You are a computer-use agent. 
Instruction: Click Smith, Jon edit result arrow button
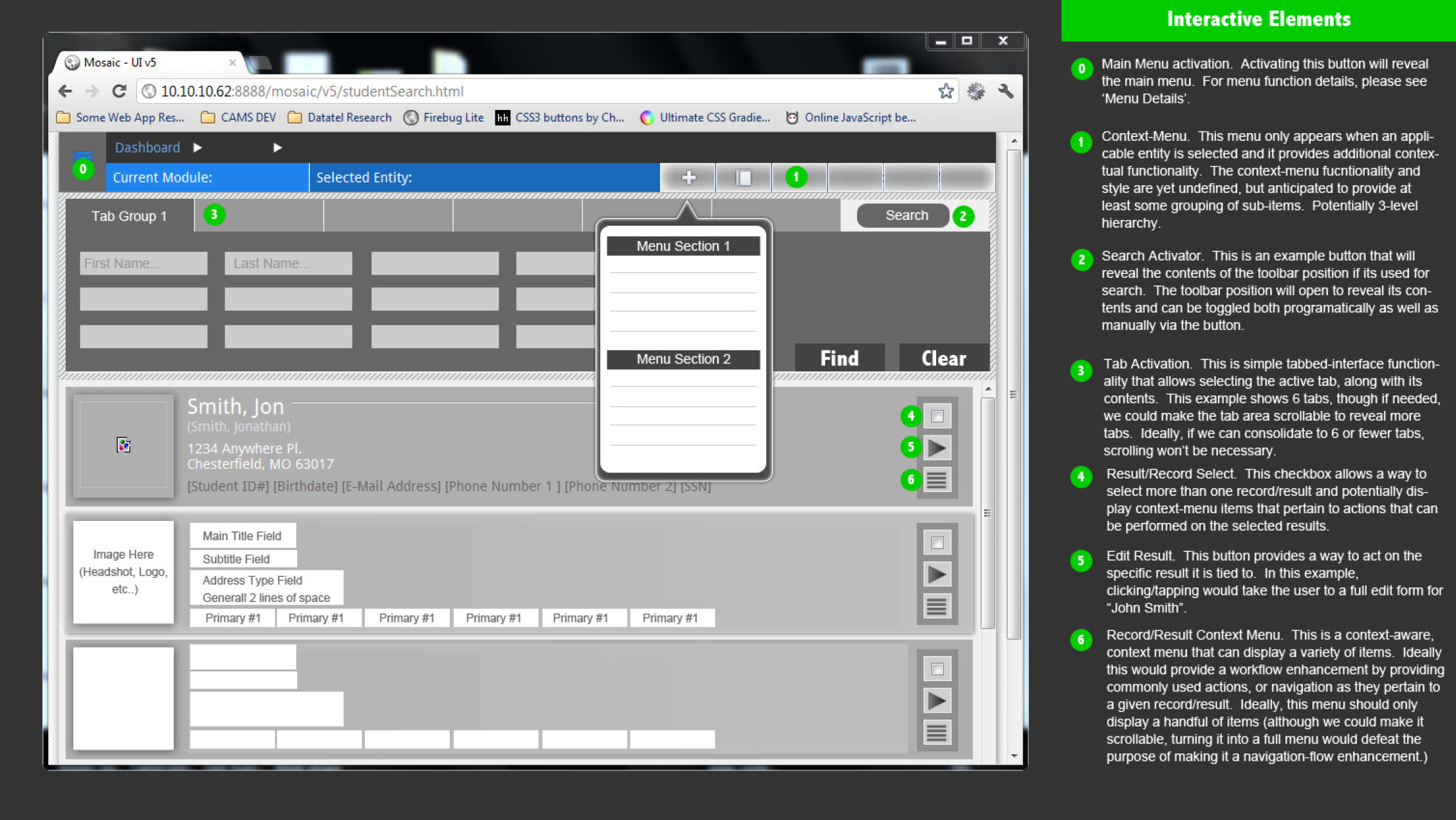coord(937,448)
